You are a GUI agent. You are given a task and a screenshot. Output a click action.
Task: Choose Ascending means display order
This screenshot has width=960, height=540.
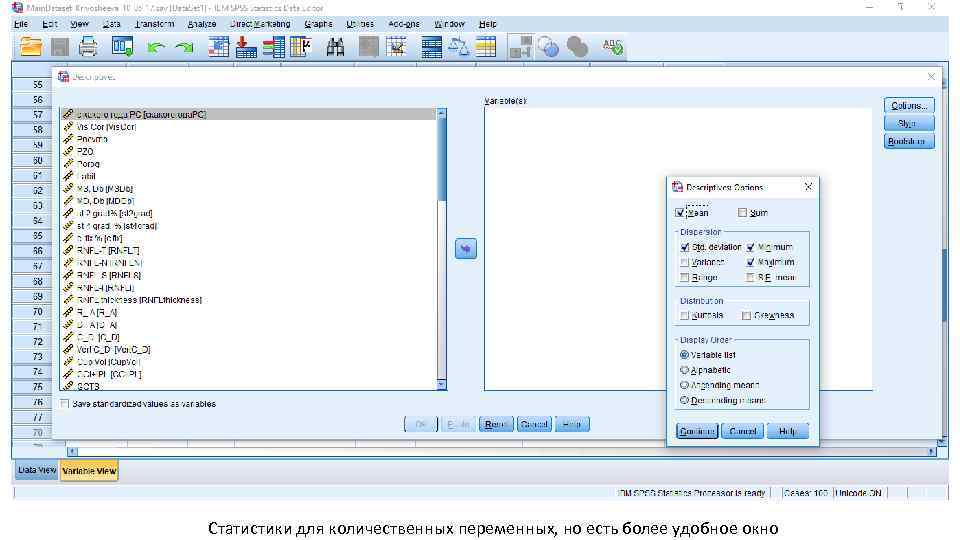tap(684, 385)
